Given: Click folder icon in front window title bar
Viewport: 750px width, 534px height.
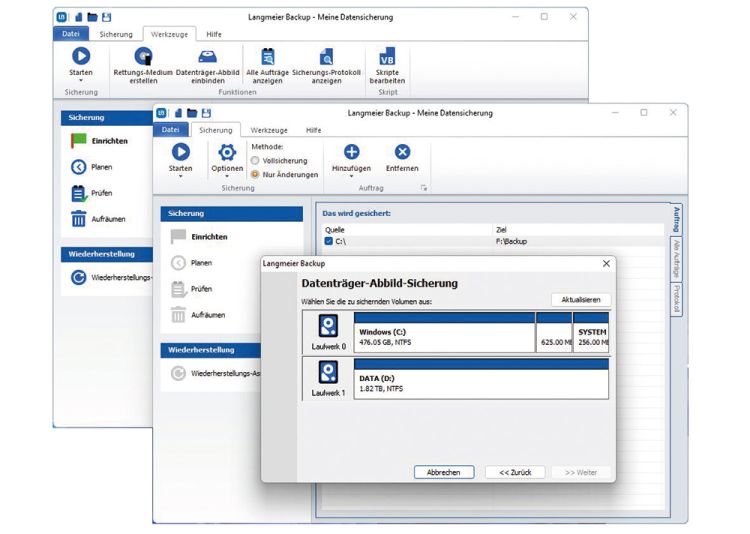Looking at the screenshot, I should tap(192, 113).
